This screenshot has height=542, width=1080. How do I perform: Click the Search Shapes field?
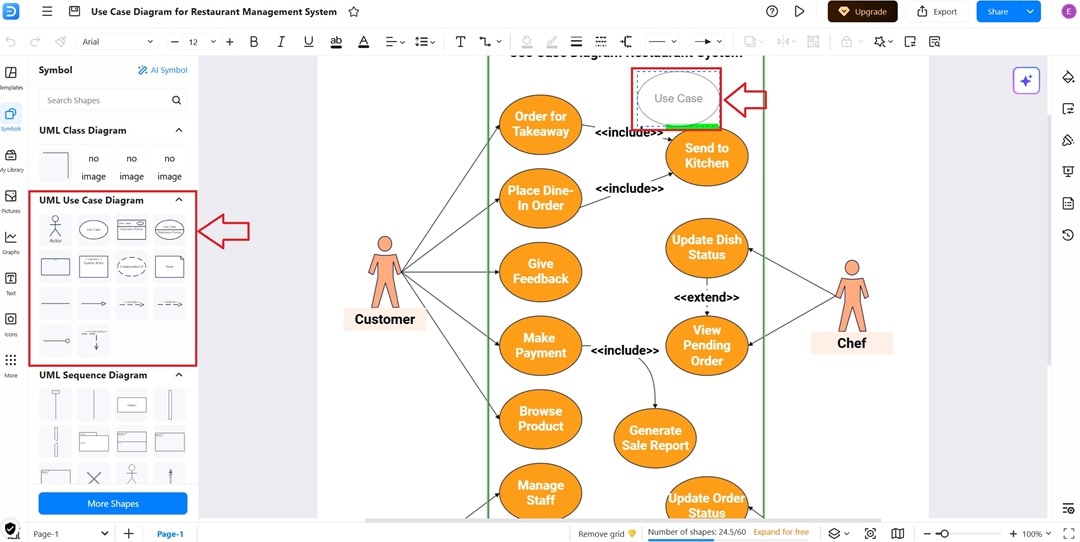[x=113, y=101]
